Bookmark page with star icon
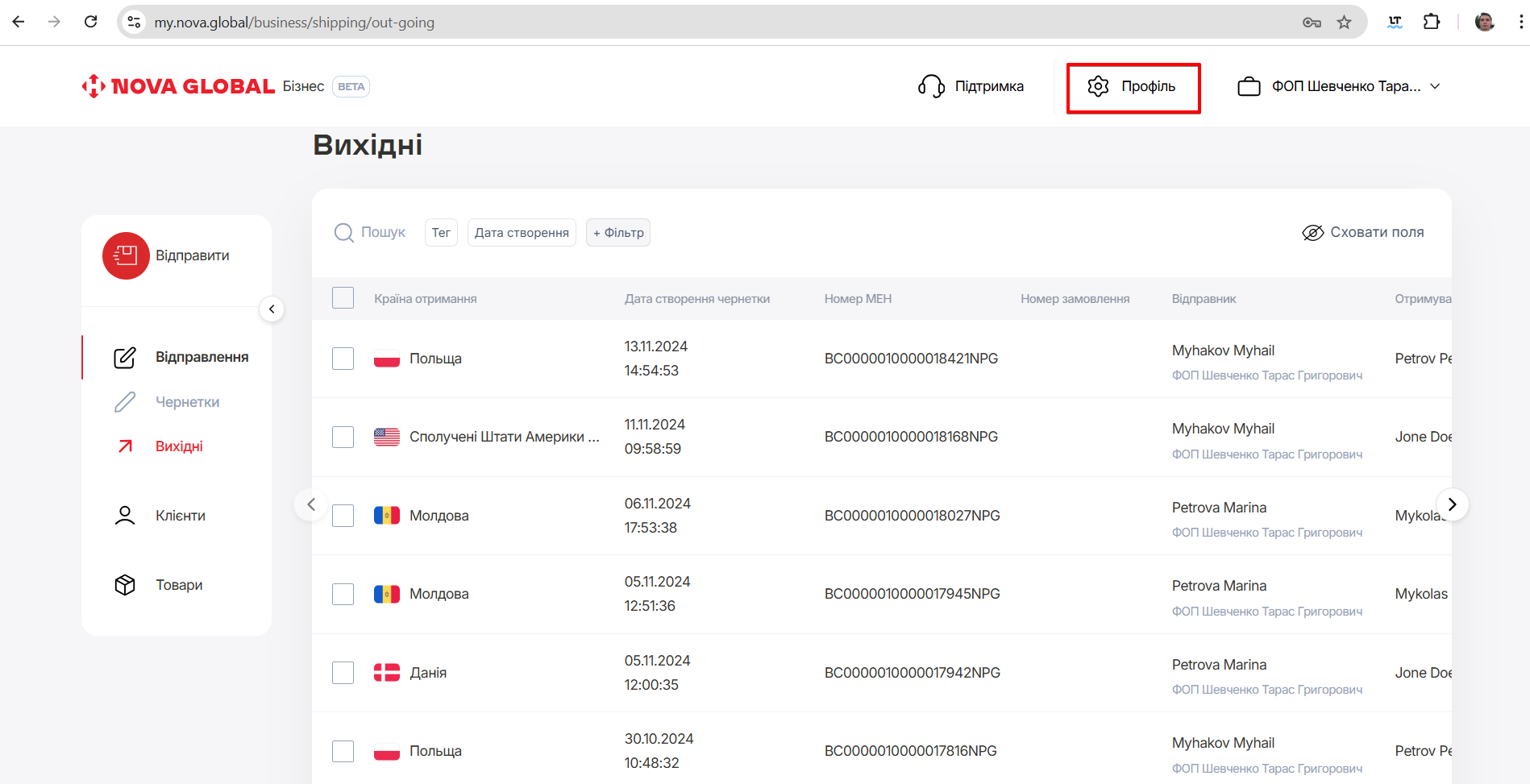The height and width of the screenshot is (784, 1530). tap(1344, 23)
